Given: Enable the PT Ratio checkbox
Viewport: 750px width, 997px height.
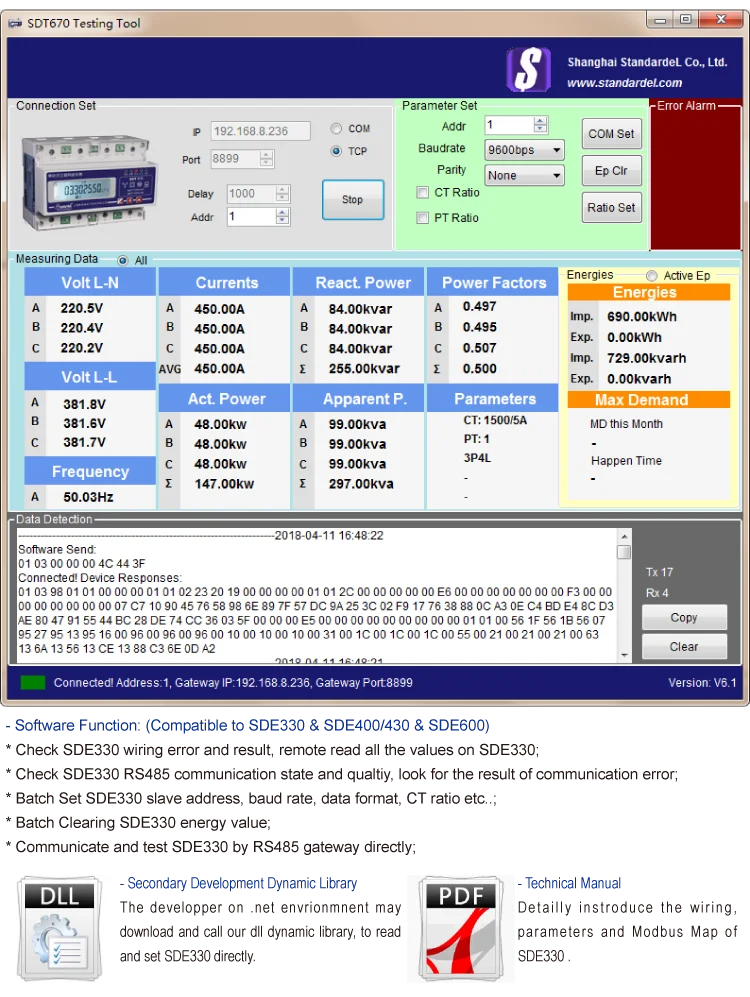Looking at the screenshot, I should click(422, 217).
